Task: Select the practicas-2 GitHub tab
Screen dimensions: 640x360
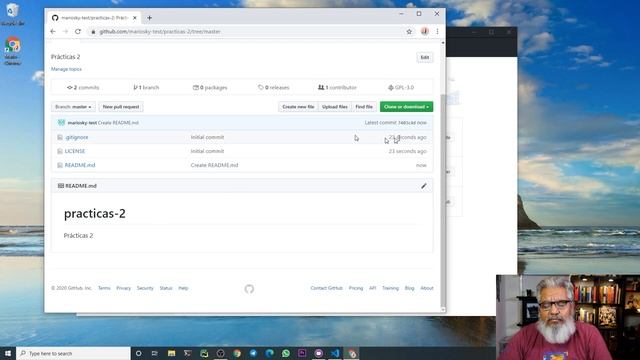Action: [94, 18]
